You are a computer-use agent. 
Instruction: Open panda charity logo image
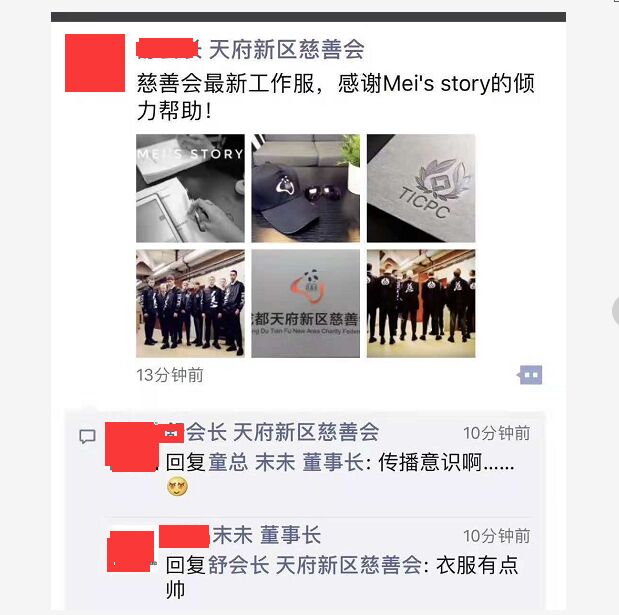306,304
